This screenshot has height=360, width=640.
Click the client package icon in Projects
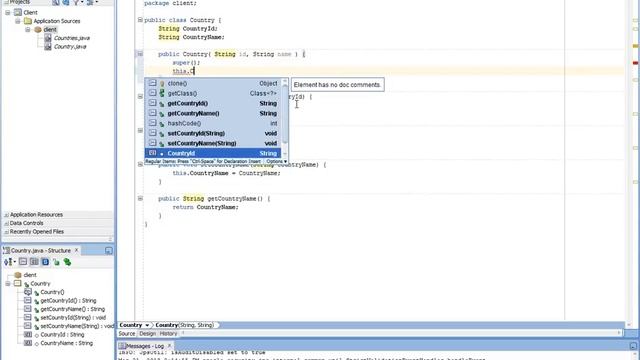38,30
